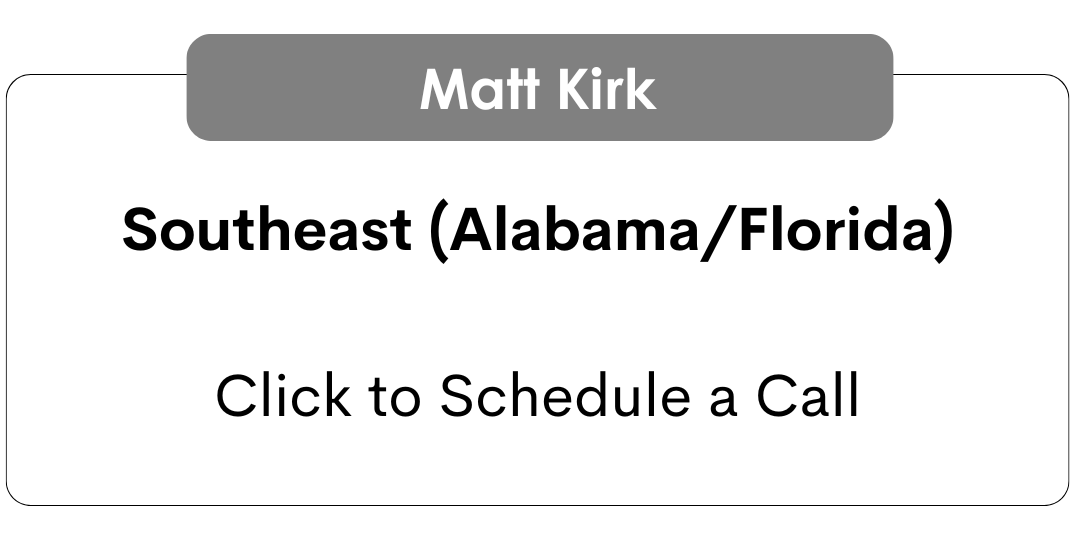Click the word "Click" in call prompt
Screen dimensions: 1080x540
(x=283, y=395)
